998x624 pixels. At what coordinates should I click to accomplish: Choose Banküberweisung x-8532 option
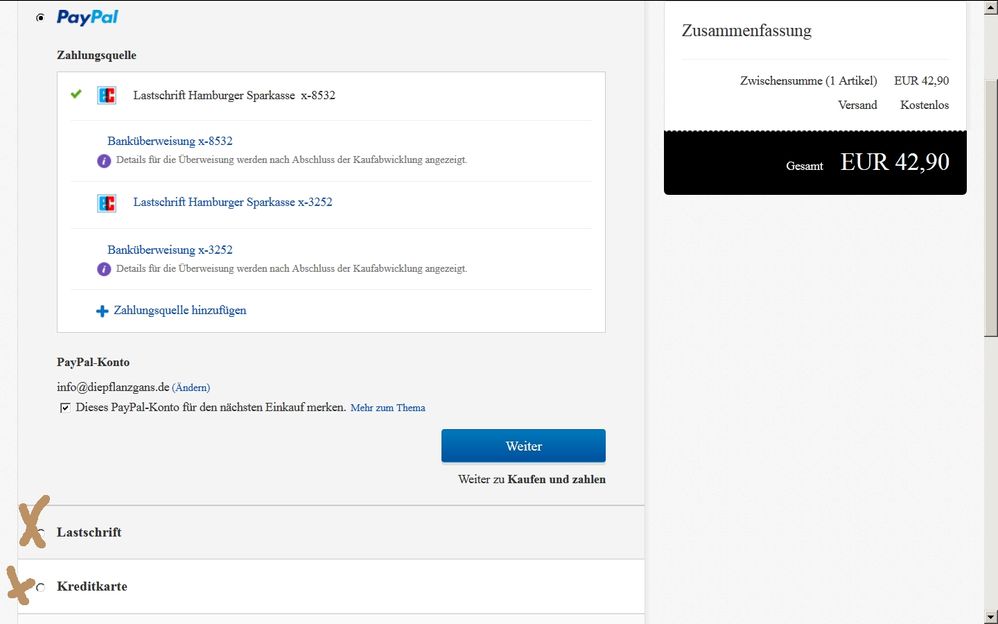[x=169, y=141]
